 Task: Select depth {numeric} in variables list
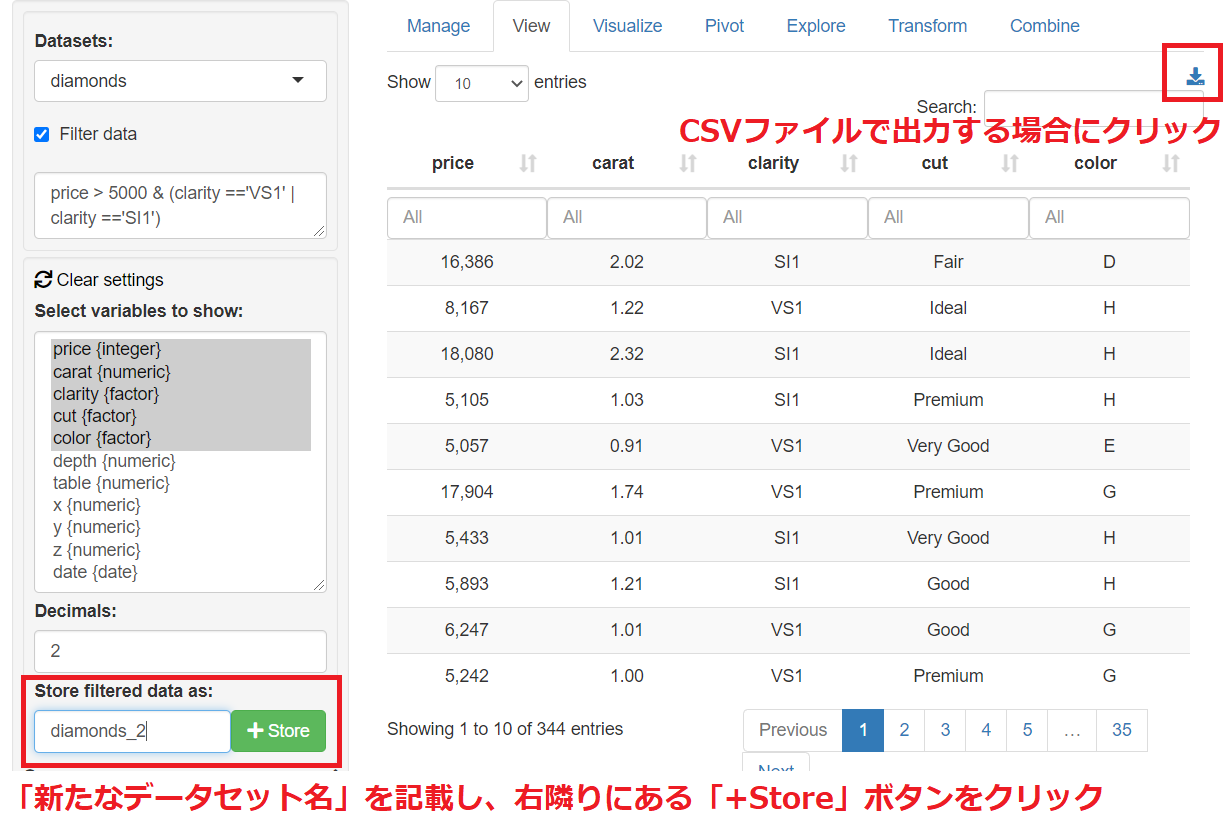pos(114,461)
